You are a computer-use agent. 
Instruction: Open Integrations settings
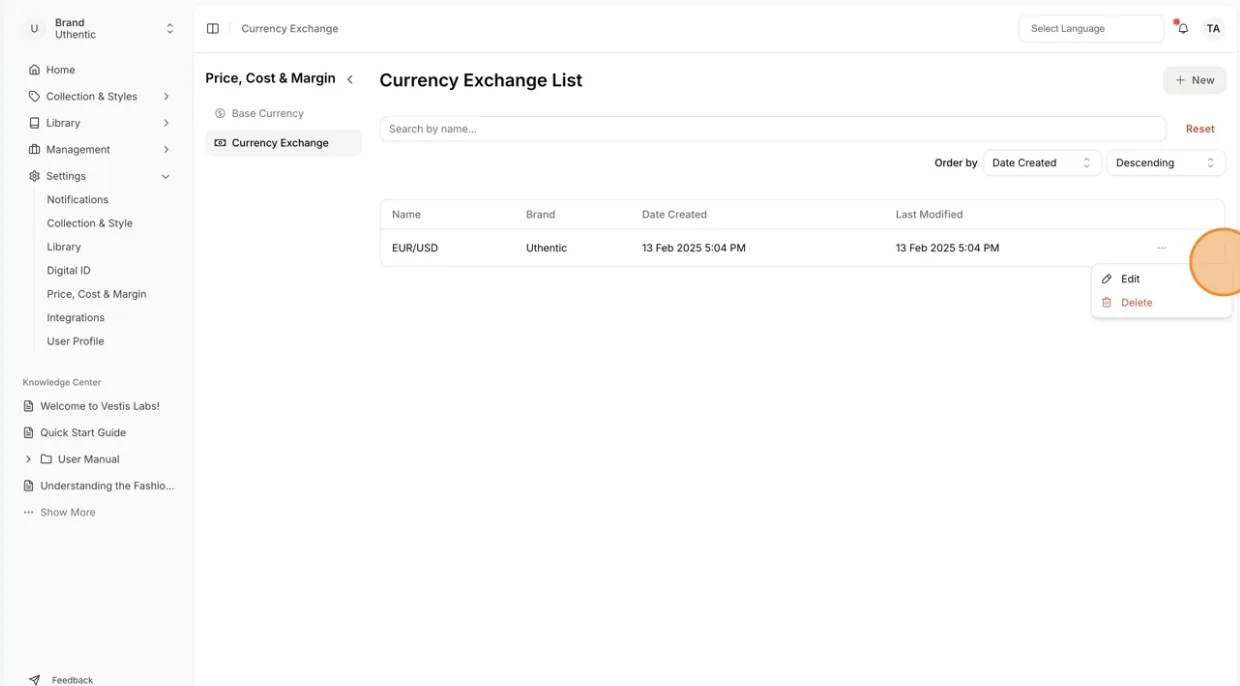tap(76, 318)
